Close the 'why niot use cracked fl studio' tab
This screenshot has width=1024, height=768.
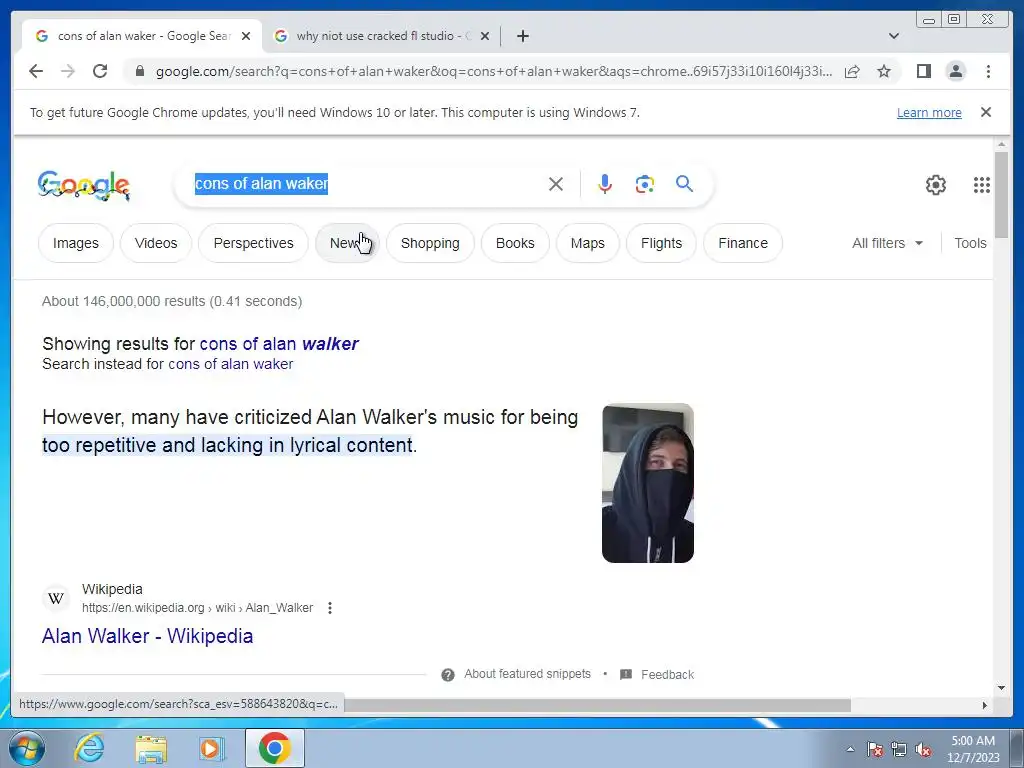(x=485, y=36)
